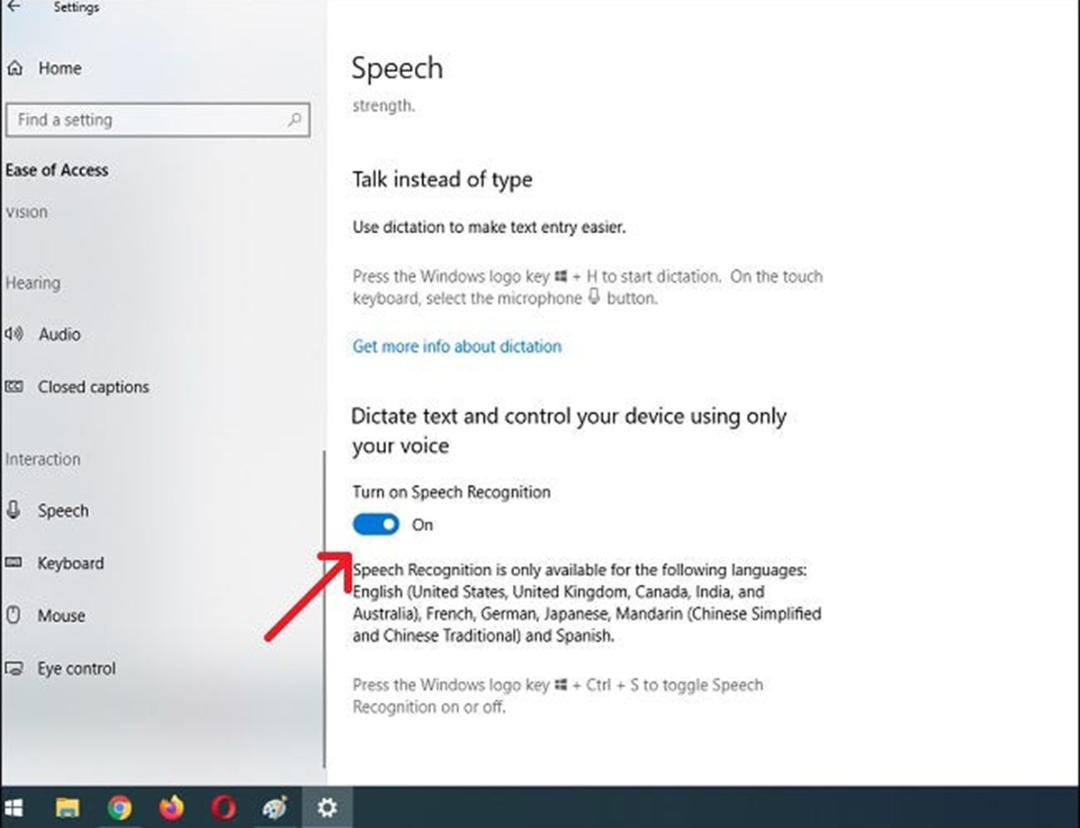Image resolution: width=1080 pixels, height=828 pixels.
Task: Click the Find a setting field
Action: 158,120
